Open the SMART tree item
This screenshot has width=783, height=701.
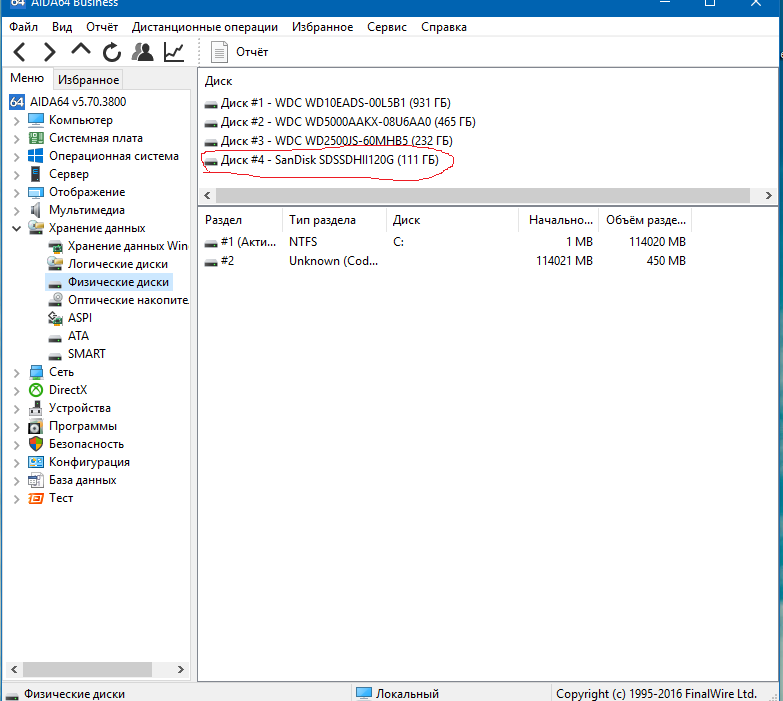(x=77, y=354)
